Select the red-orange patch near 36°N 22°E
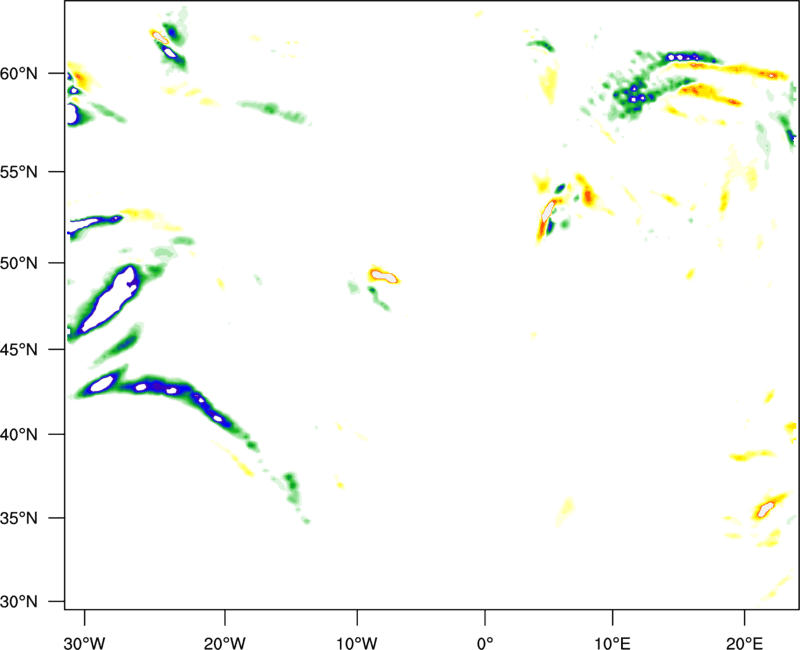Screen dimensions: 800x650 point(767,508)
